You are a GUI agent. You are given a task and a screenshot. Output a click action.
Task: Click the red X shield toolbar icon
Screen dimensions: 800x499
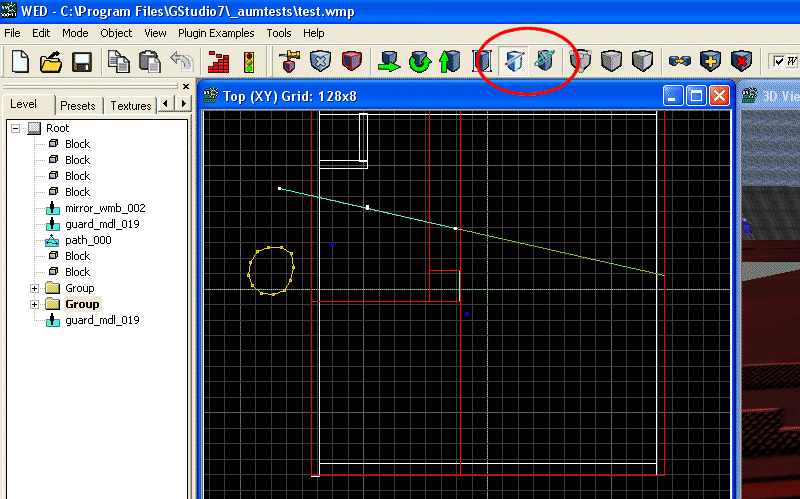741,62
